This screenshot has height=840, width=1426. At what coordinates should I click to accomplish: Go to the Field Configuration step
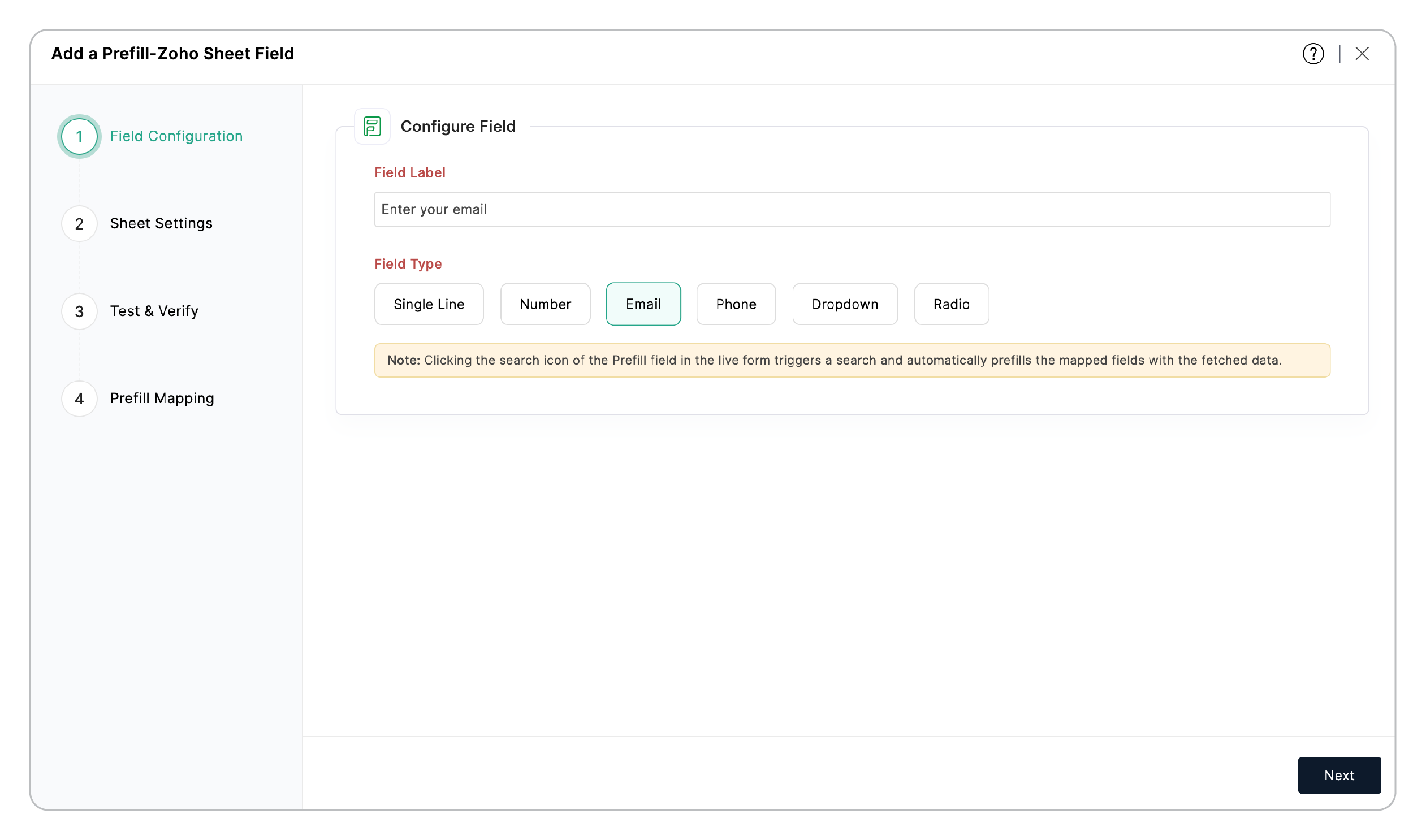click(176, 136)
